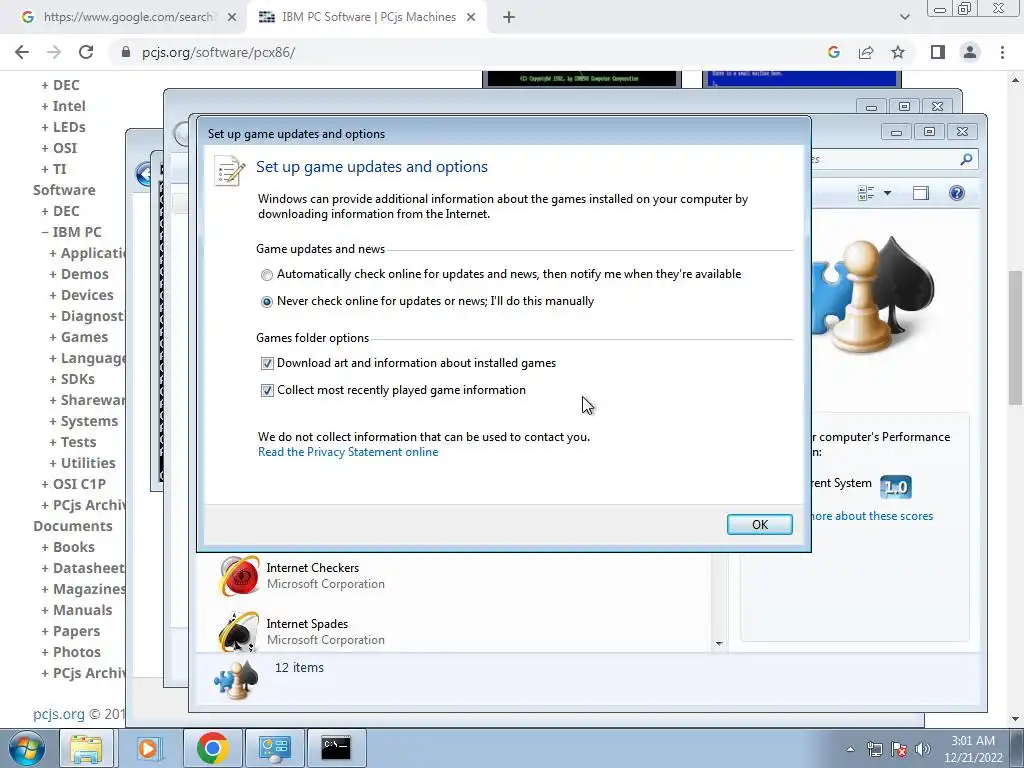Click the change view icon in Games Explorer
1024x768 pixels.
866,193
